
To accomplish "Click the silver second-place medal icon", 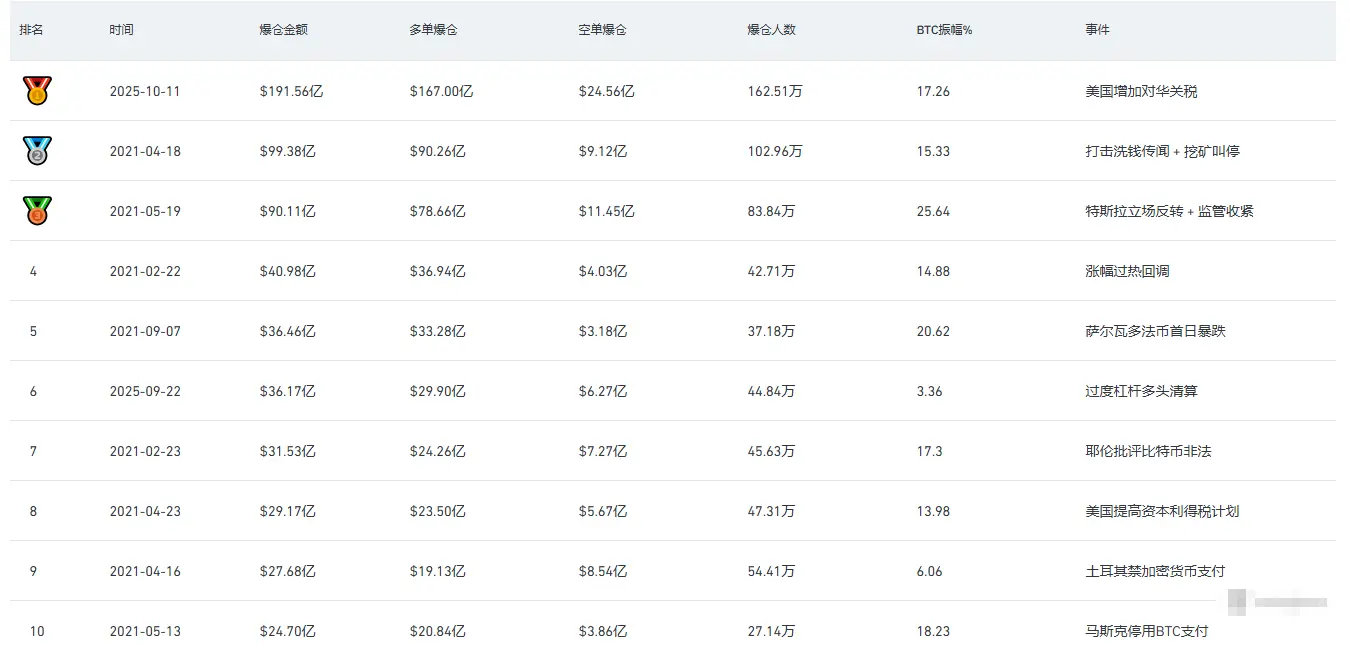I will 37,151.
